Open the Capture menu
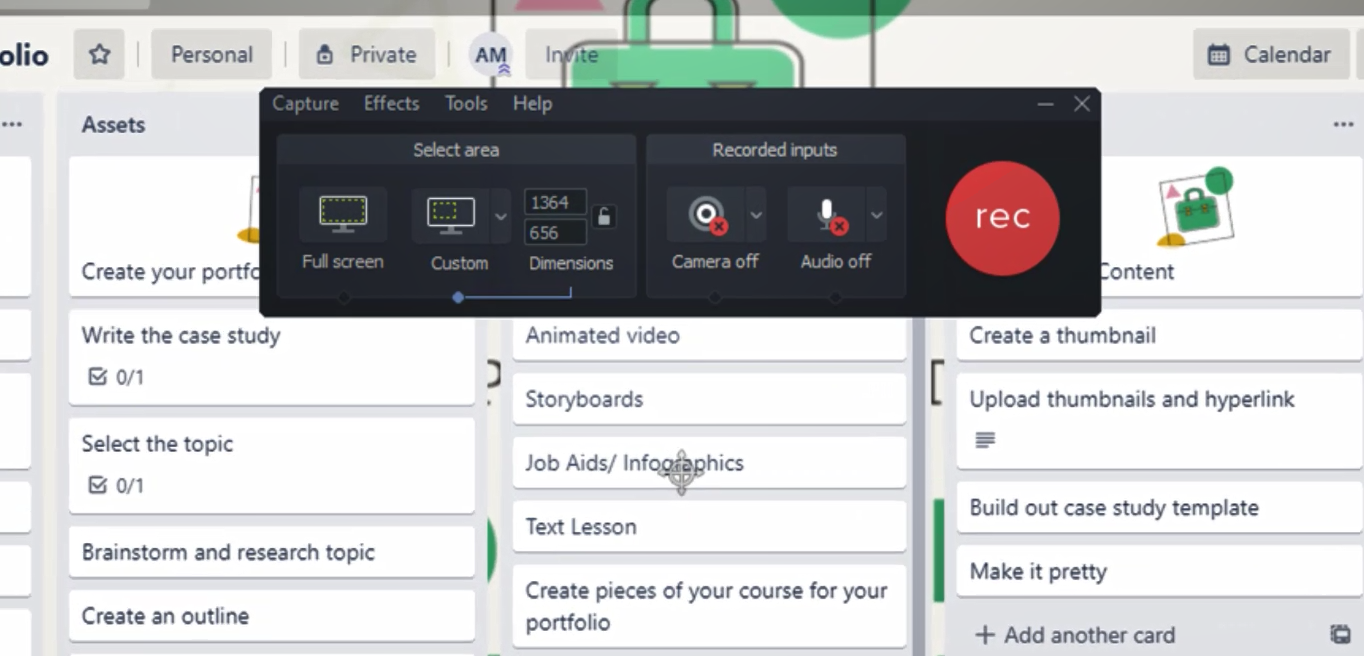Viewport: 1364px width, 656px height. 305,104
